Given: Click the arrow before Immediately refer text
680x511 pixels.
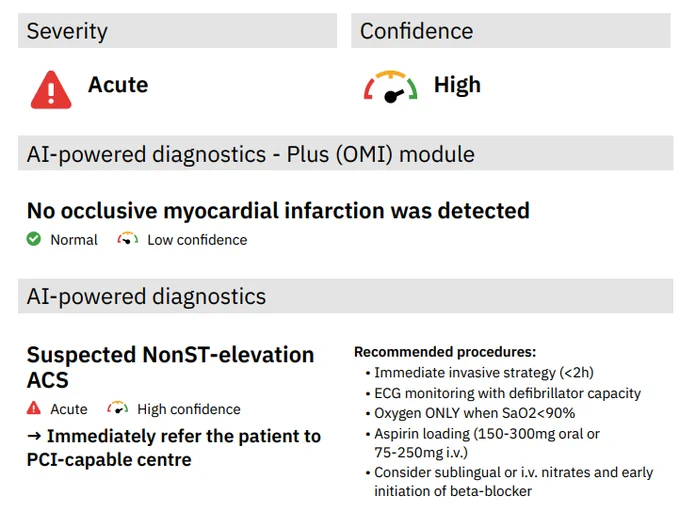Looking at the screenshot, I should tap(34, 436).
